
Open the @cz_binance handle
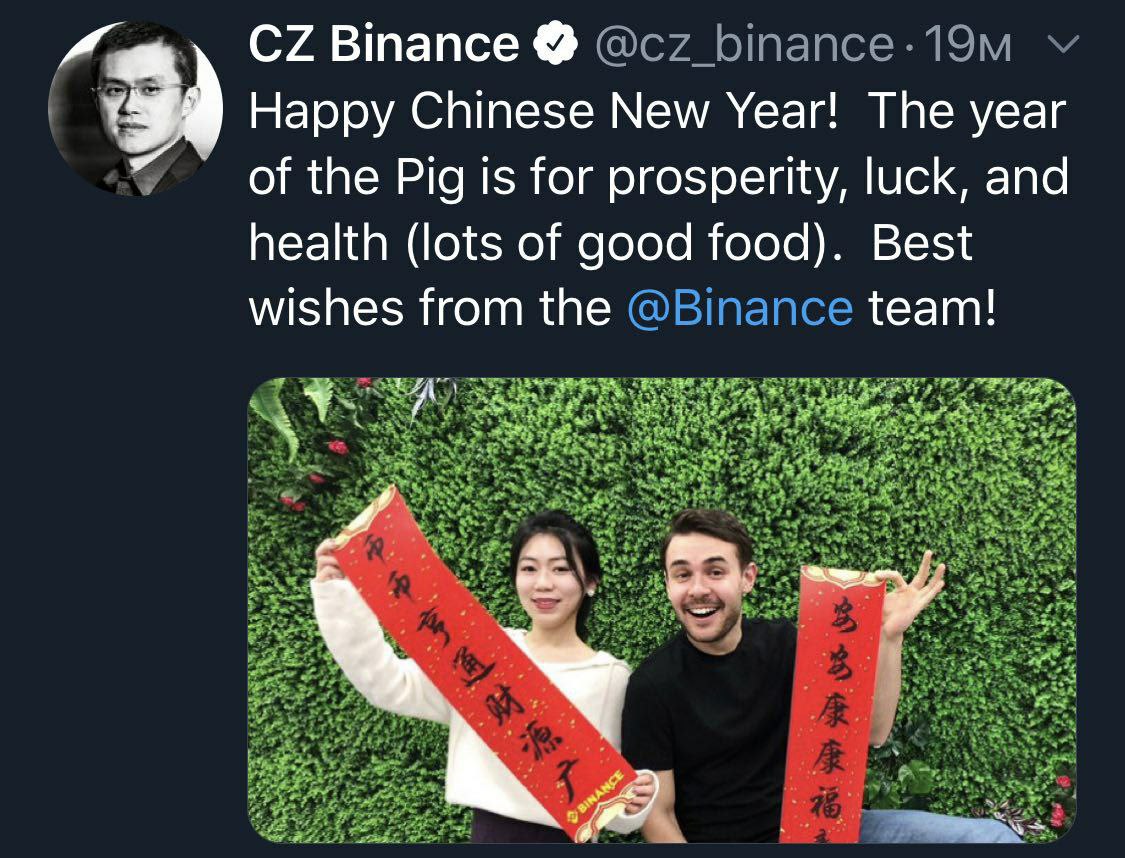(x=745, y=45)
